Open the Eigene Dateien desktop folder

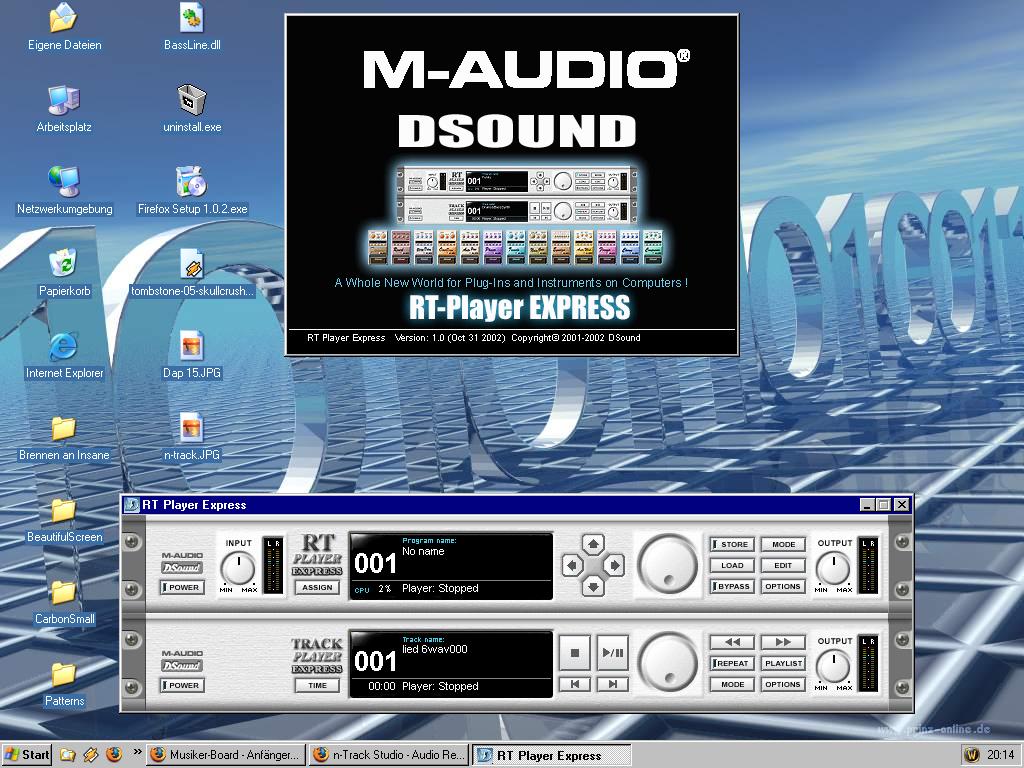point(64,27)
